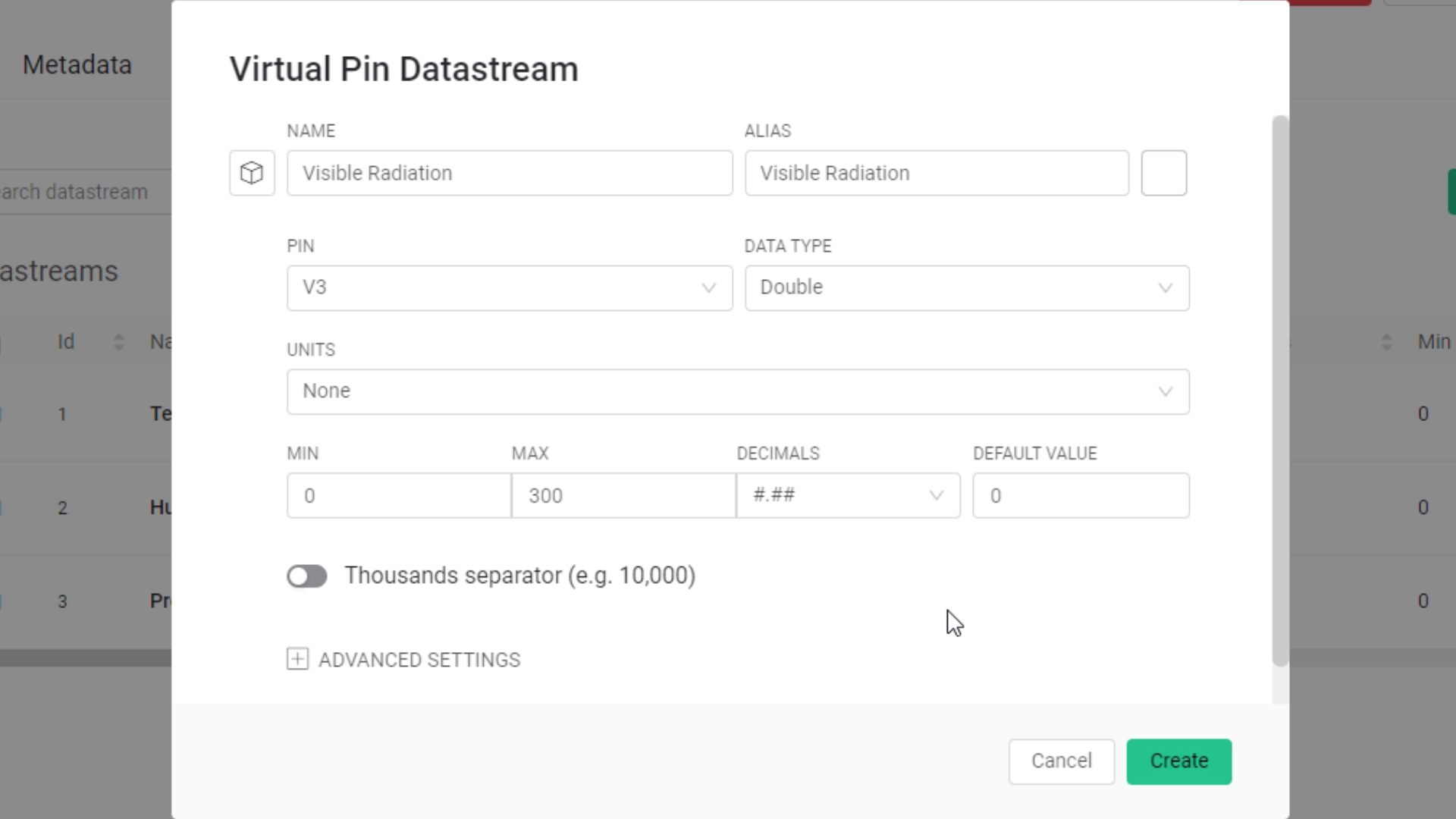Viewport: 1456px width, 819px height.
Task: Click the Max value field
Action: click(x=623, y=496)
